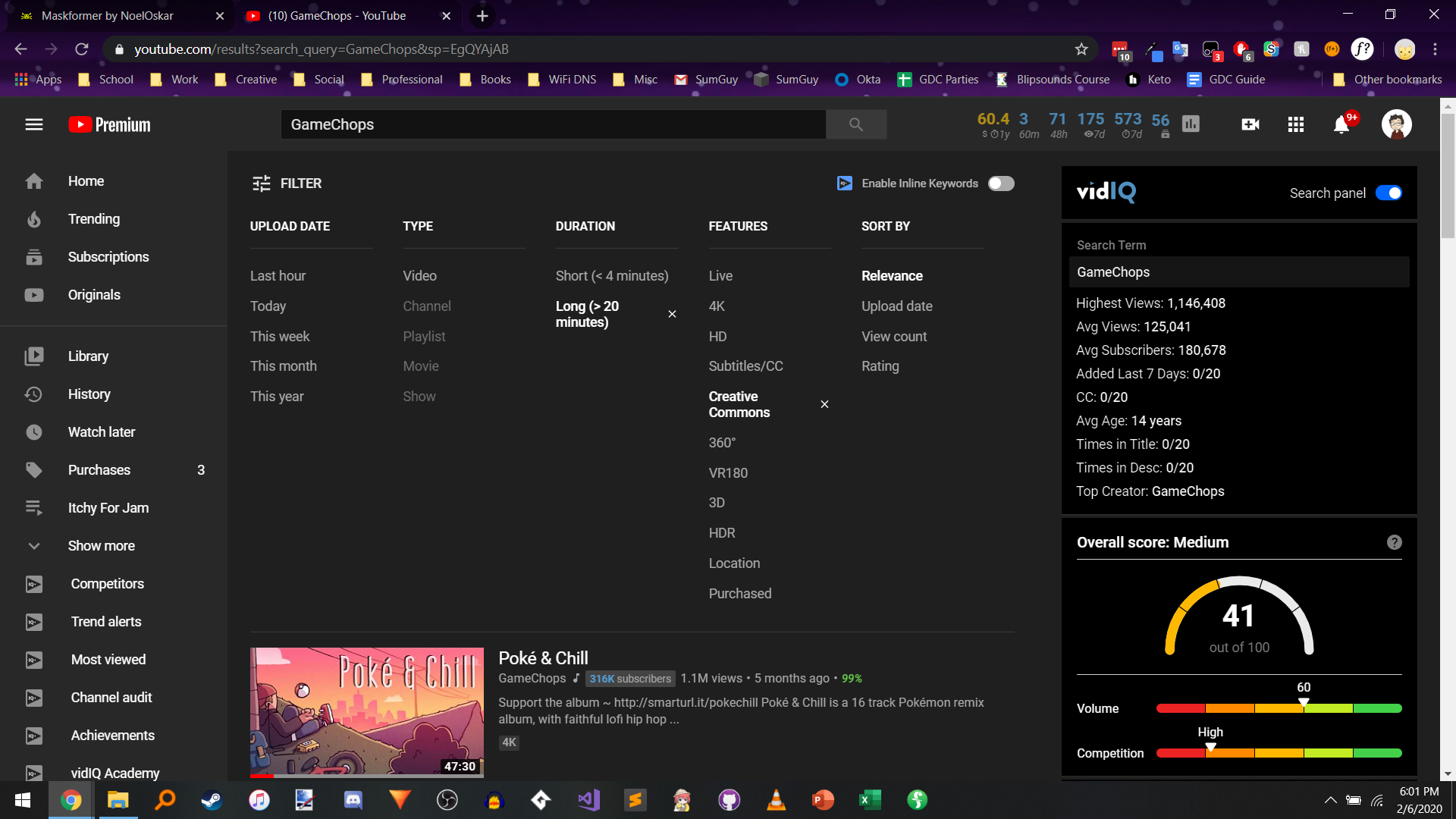Open the School bookmarks folder
The width and height of the screenshot is (1456, 819).
105,80
